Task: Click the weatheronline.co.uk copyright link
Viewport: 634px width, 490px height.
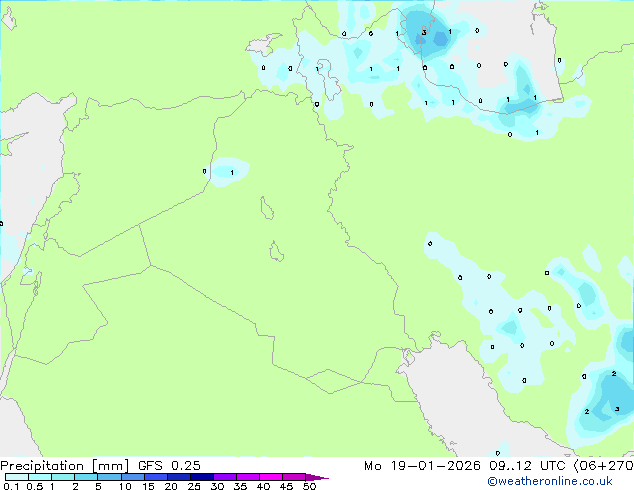Action: [x=549, y=481]
